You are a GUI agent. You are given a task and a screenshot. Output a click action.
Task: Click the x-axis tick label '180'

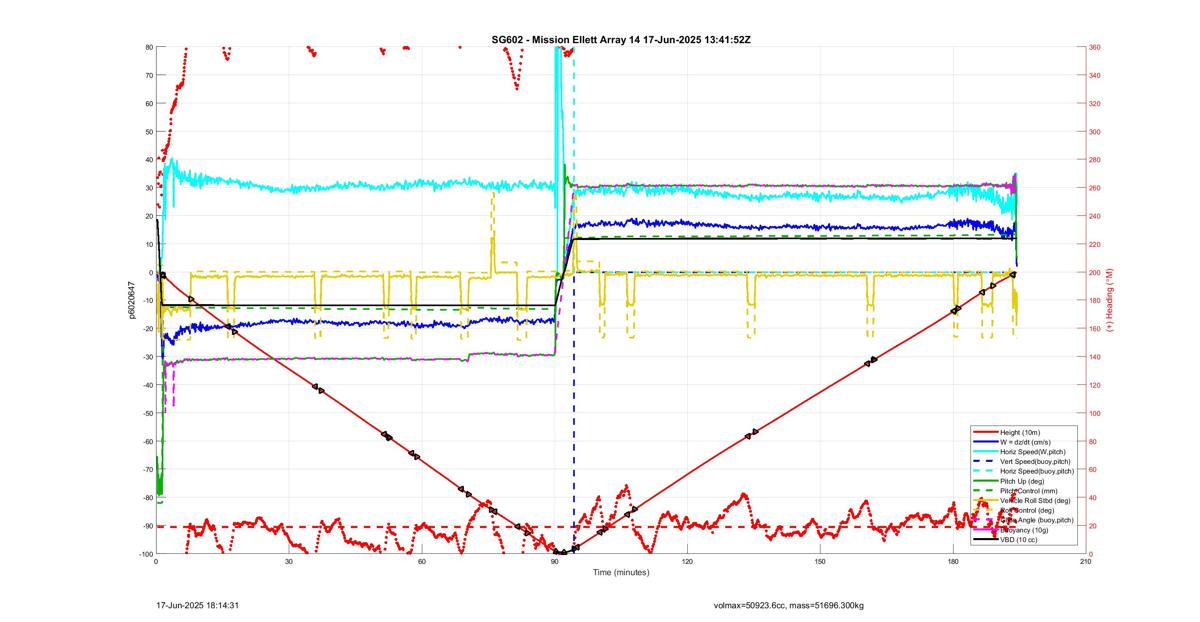coord(953,562)
